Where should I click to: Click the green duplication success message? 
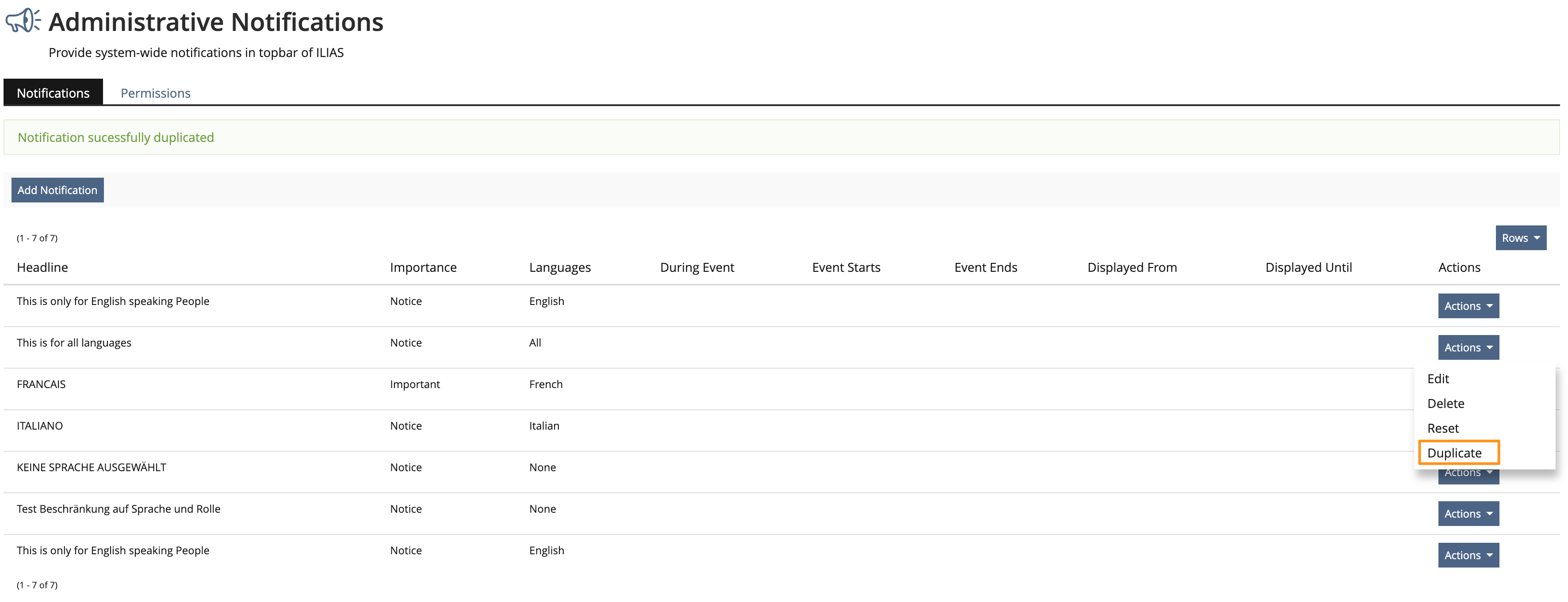[x=116, y=137]
